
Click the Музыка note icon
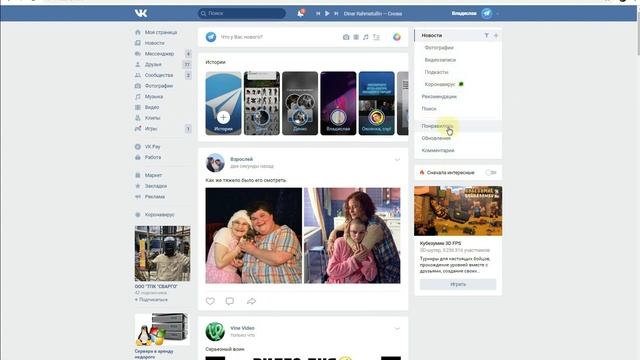[138, 97]
